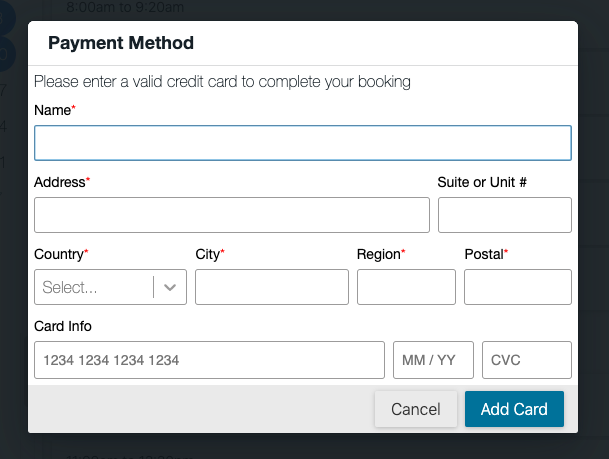Click the Country label
The height and width of the screenshot is (459, 609).
[59, 254]
